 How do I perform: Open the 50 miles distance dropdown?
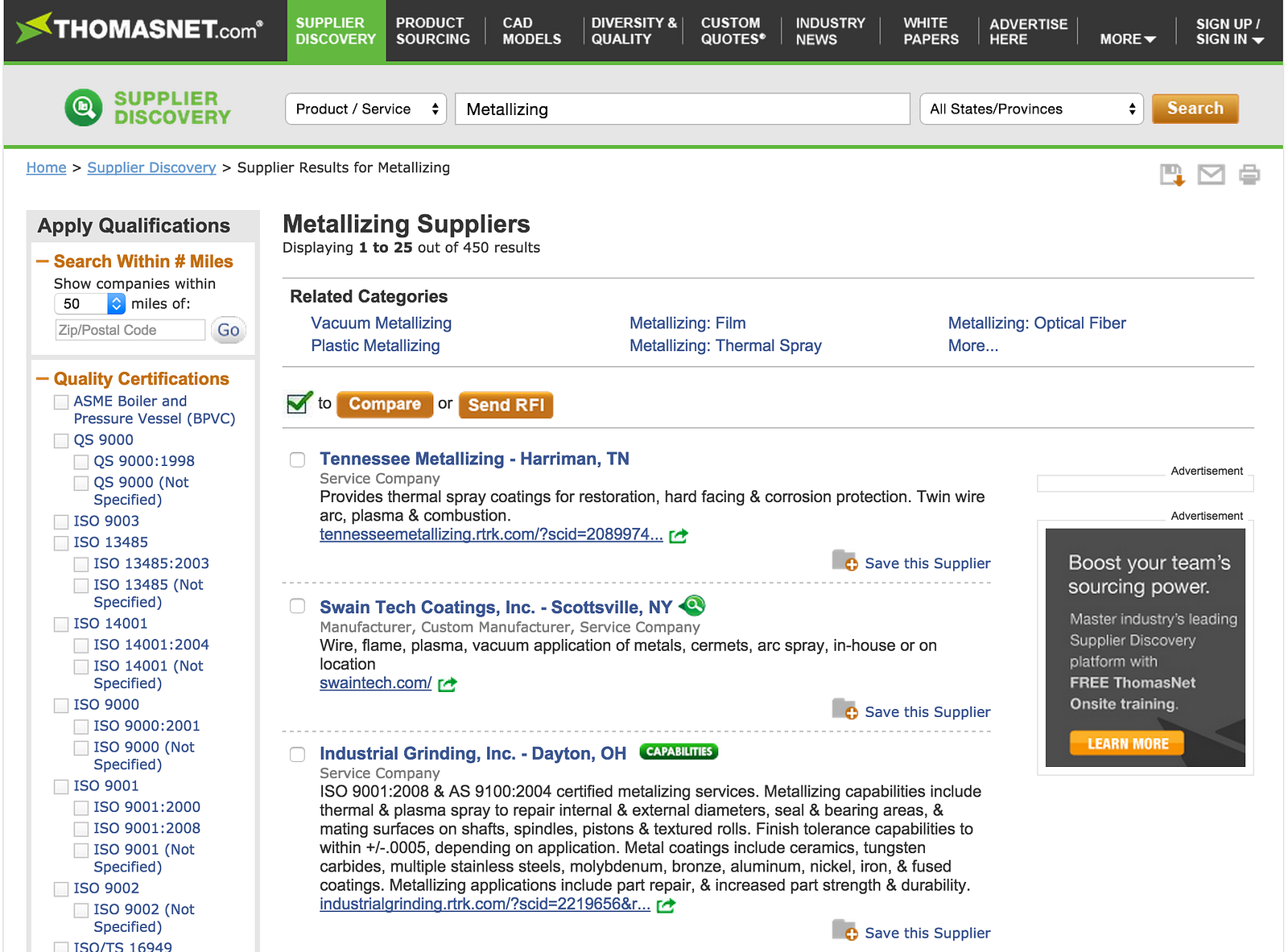(x=90, y=303)
